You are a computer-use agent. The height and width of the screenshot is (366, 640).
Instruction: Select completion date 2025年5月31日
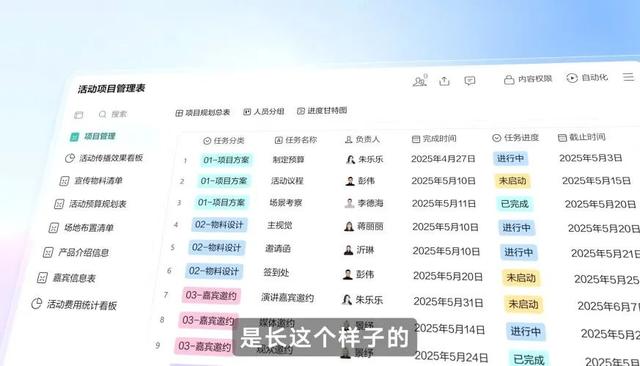448,302
